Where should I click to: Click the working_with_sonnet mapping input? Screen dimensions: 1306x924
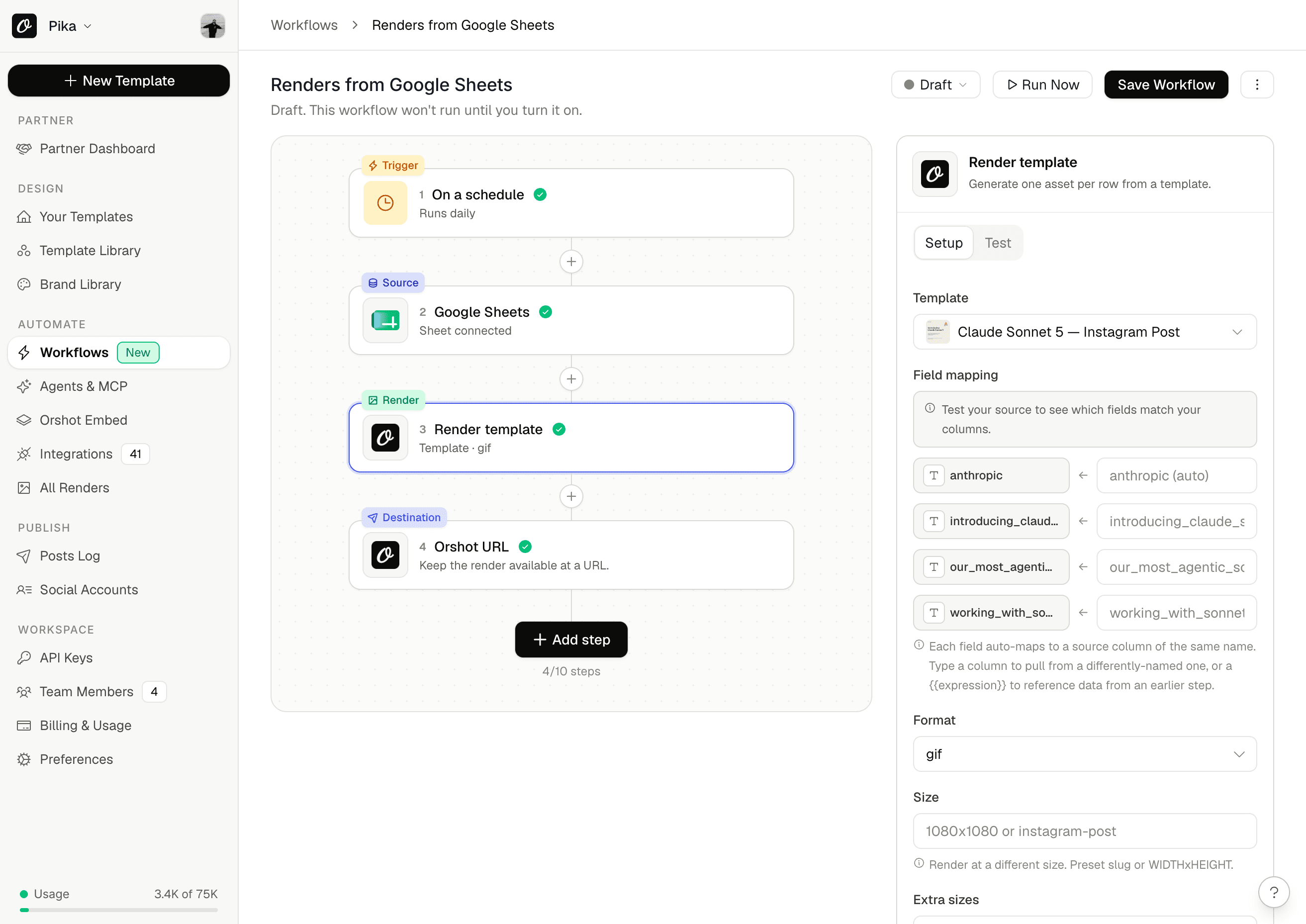[1177, 613]
